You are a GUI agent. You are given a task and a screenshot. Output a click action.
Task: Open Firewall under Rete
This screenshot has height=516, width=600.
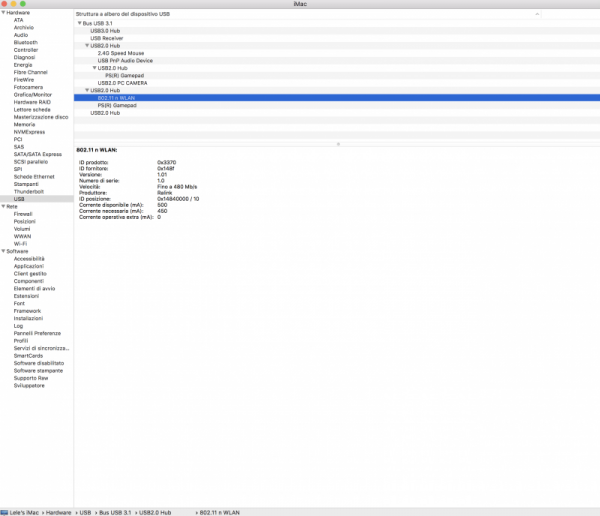point(23,214)
